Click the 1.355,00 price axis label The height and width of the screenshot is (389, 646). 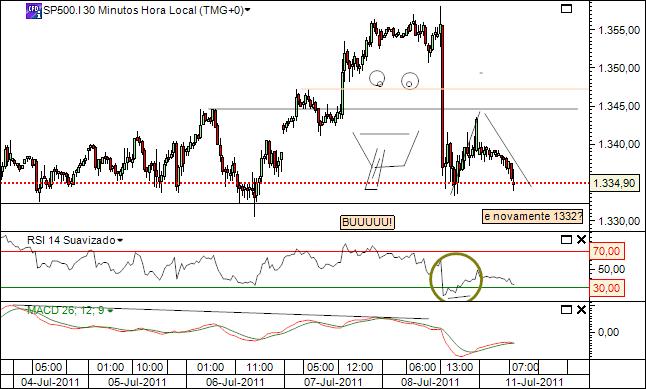(619, 30)
